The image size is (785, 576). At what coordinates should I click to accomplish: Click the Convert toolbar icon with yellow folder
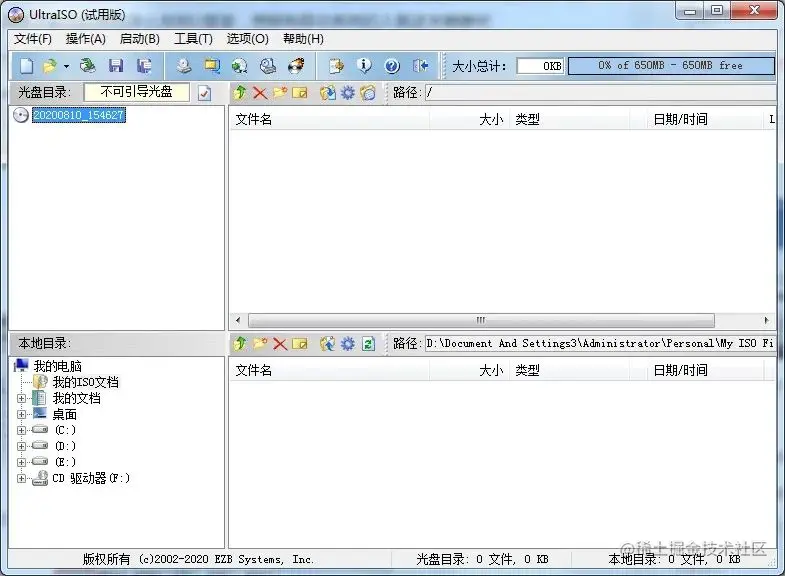(x=212, y=66)
